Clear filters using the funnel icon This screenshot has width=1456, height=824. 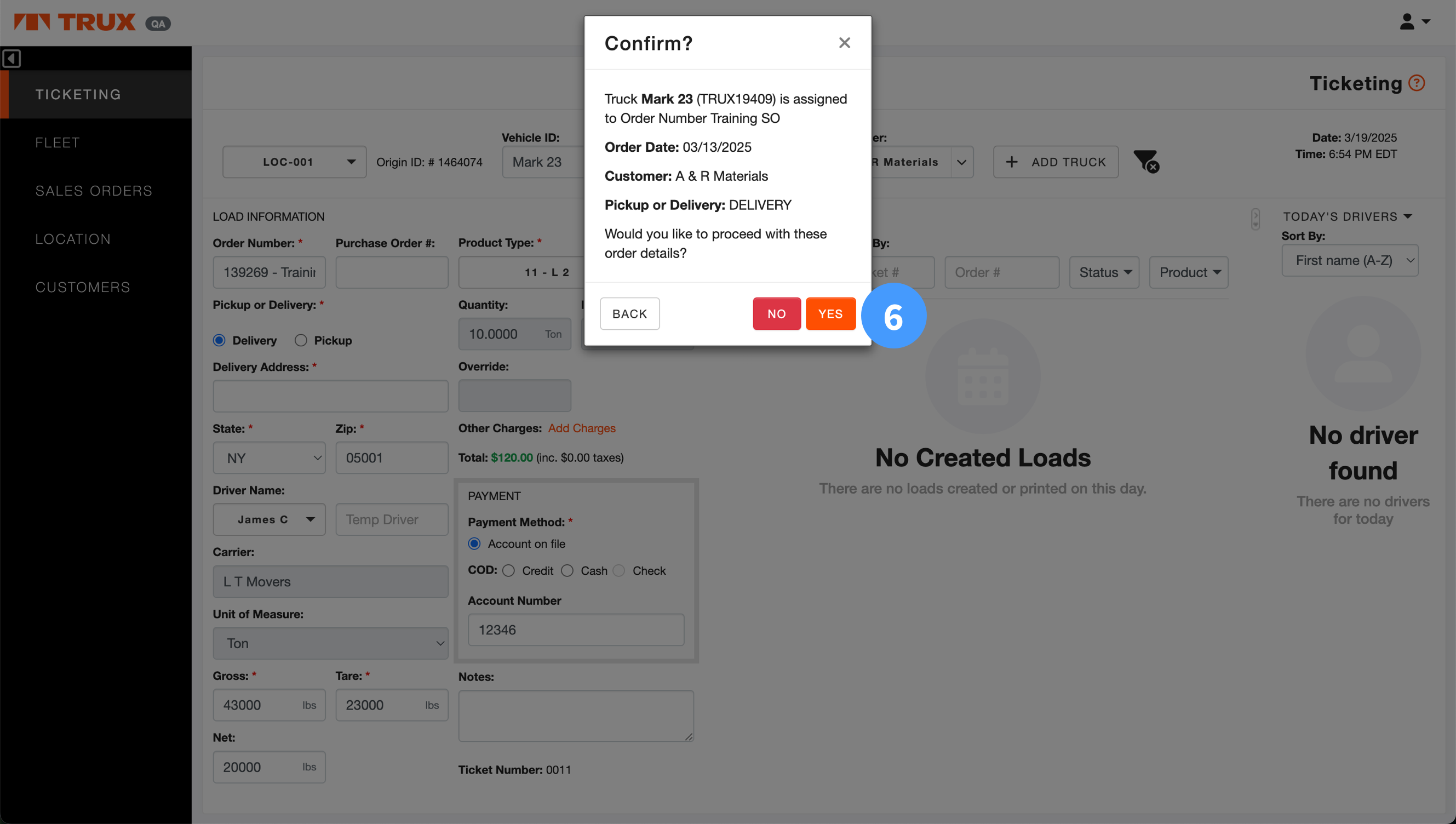click(x=1146, y=162)
